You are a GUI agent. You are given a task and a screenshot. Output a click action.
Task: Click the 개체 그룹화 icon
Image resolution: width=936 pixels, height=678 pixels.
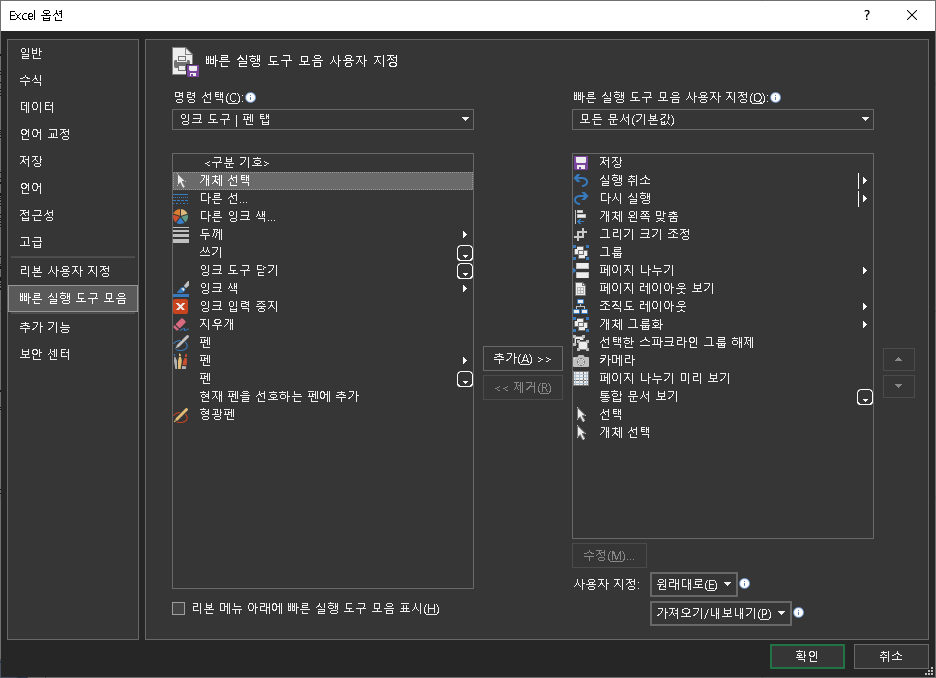tap(581, 324)
